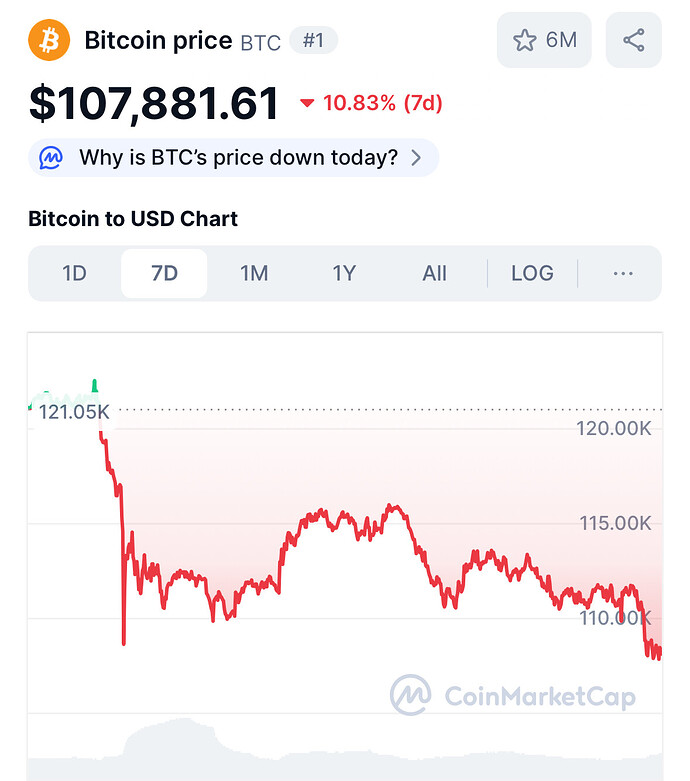Select the 7D chart range
The height and width of the screenshot is (781, 690).
pyautogui.click(x=164, y=273)
